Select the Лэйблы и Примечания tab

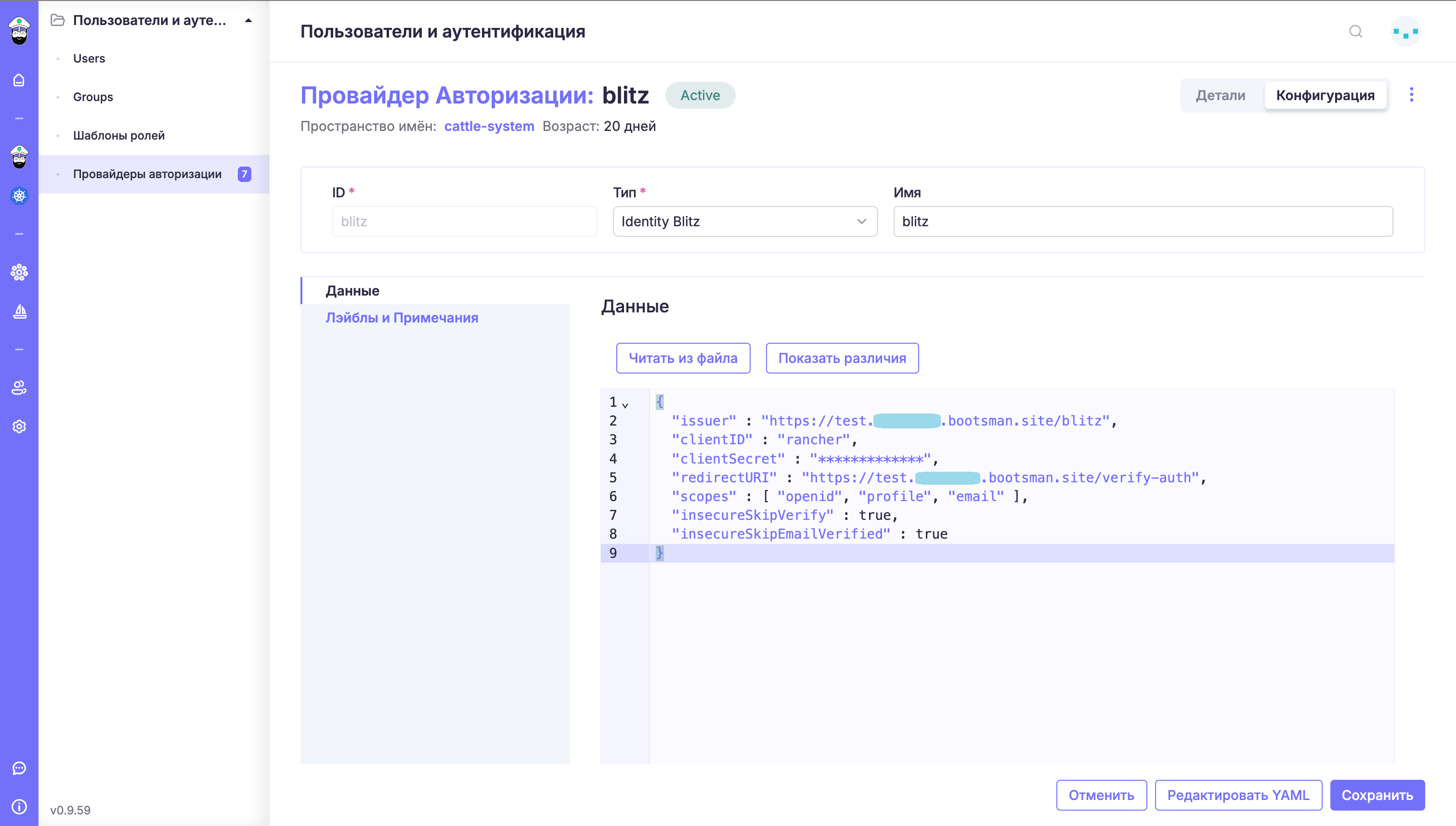click(402, 318)
